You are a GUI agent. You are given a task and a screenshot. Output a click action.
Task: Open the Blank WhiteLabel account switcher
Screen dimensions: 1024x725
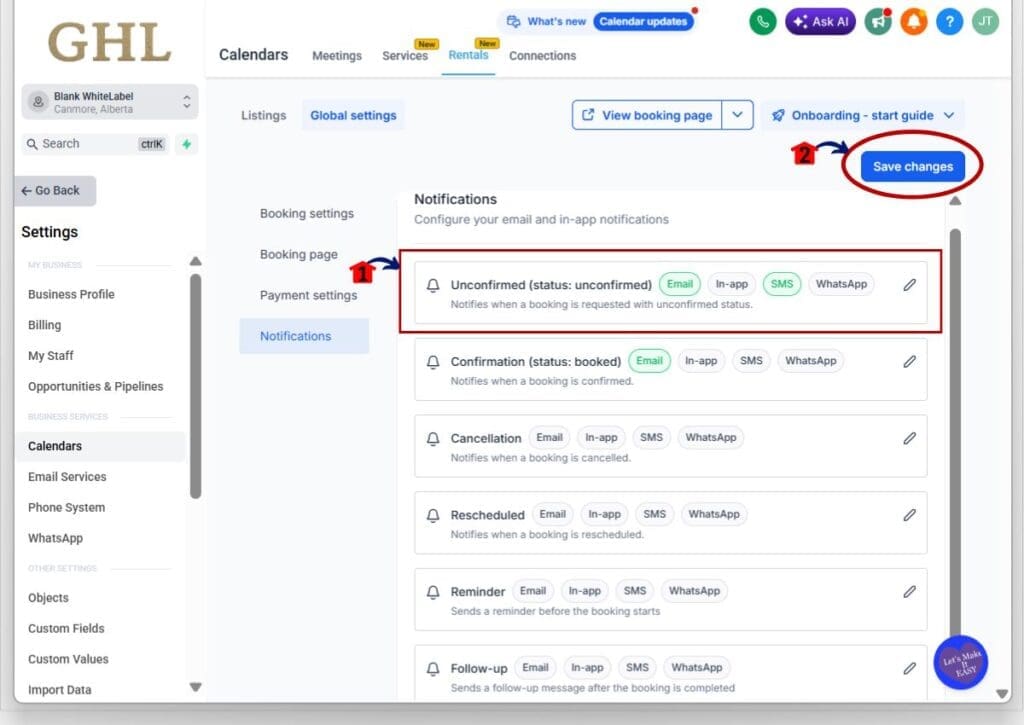click(x=110, y=102)
